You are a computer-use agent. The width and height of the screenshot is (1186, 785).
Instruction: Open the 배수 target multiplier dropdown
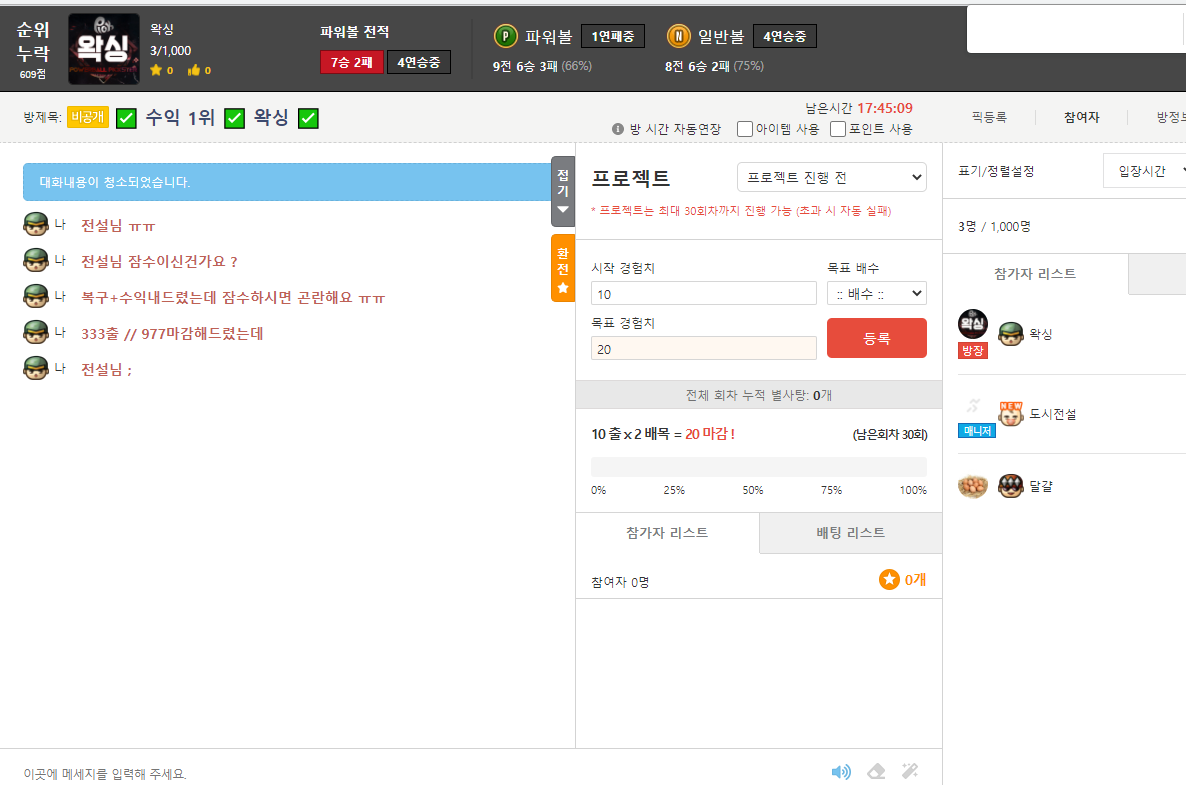(877, 293)
